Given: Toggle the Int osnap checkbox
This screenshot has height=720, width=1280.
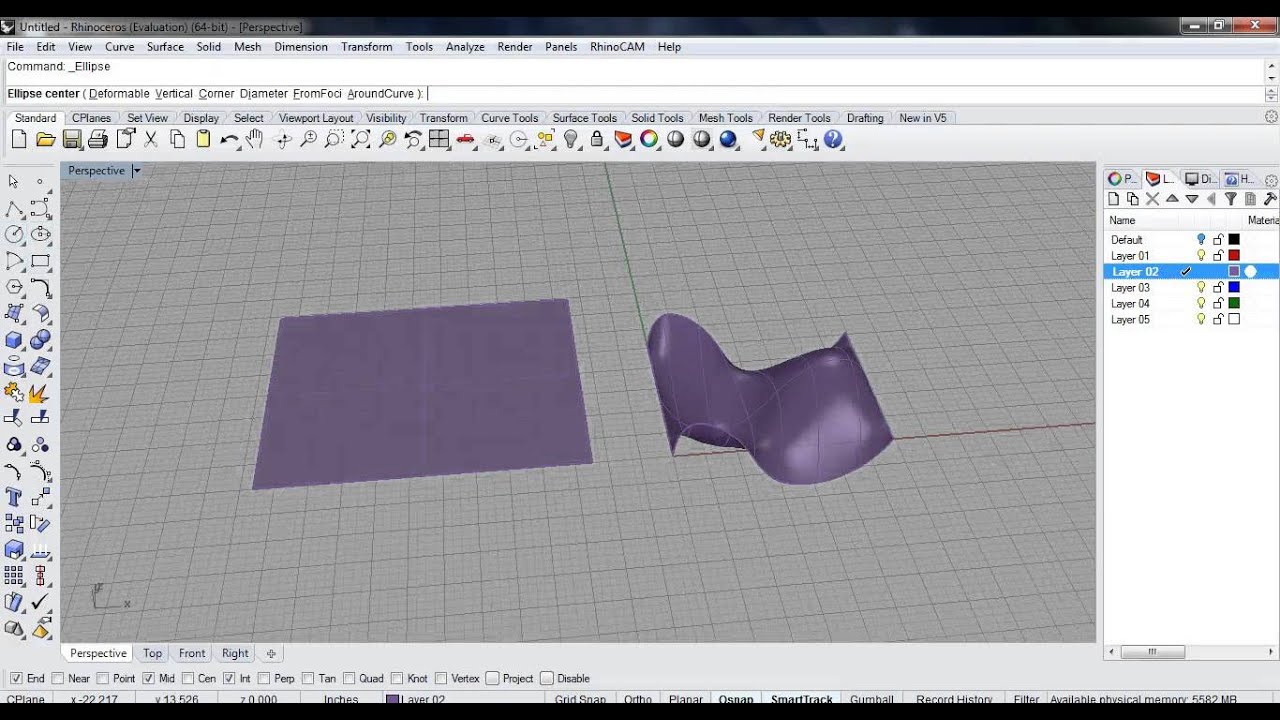Looking at the screenshot, I should 230,678.
